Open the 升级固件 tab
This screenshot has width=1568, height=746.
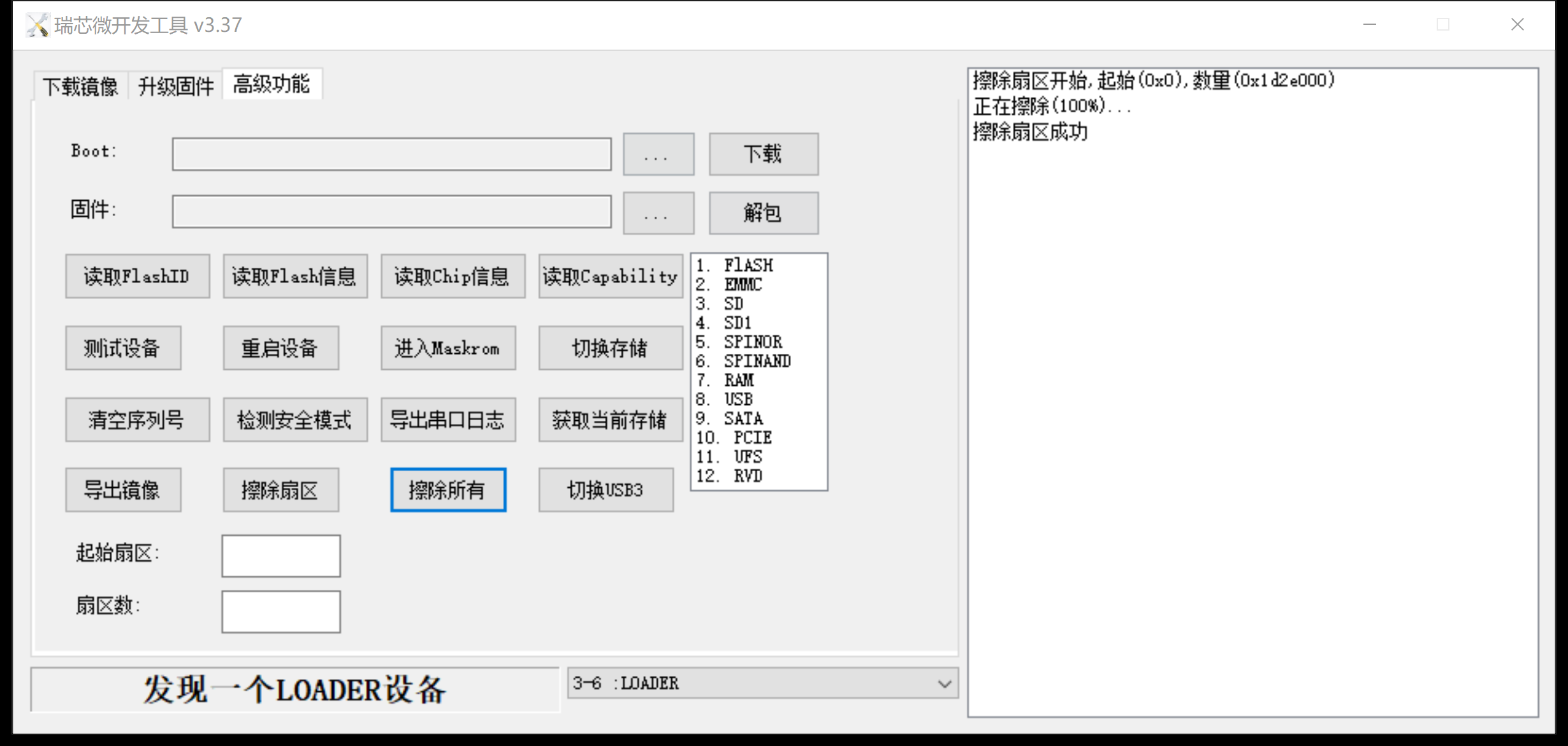click(175, 85)
